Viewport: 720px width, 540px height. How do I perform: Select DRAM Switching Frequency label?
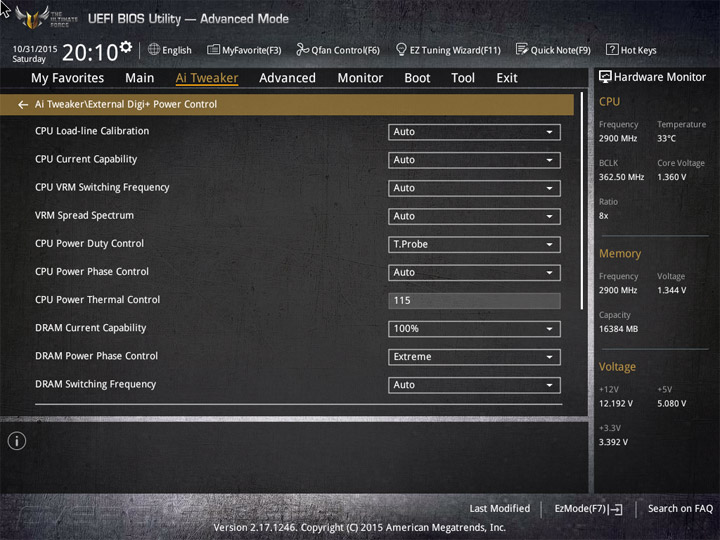96,384
